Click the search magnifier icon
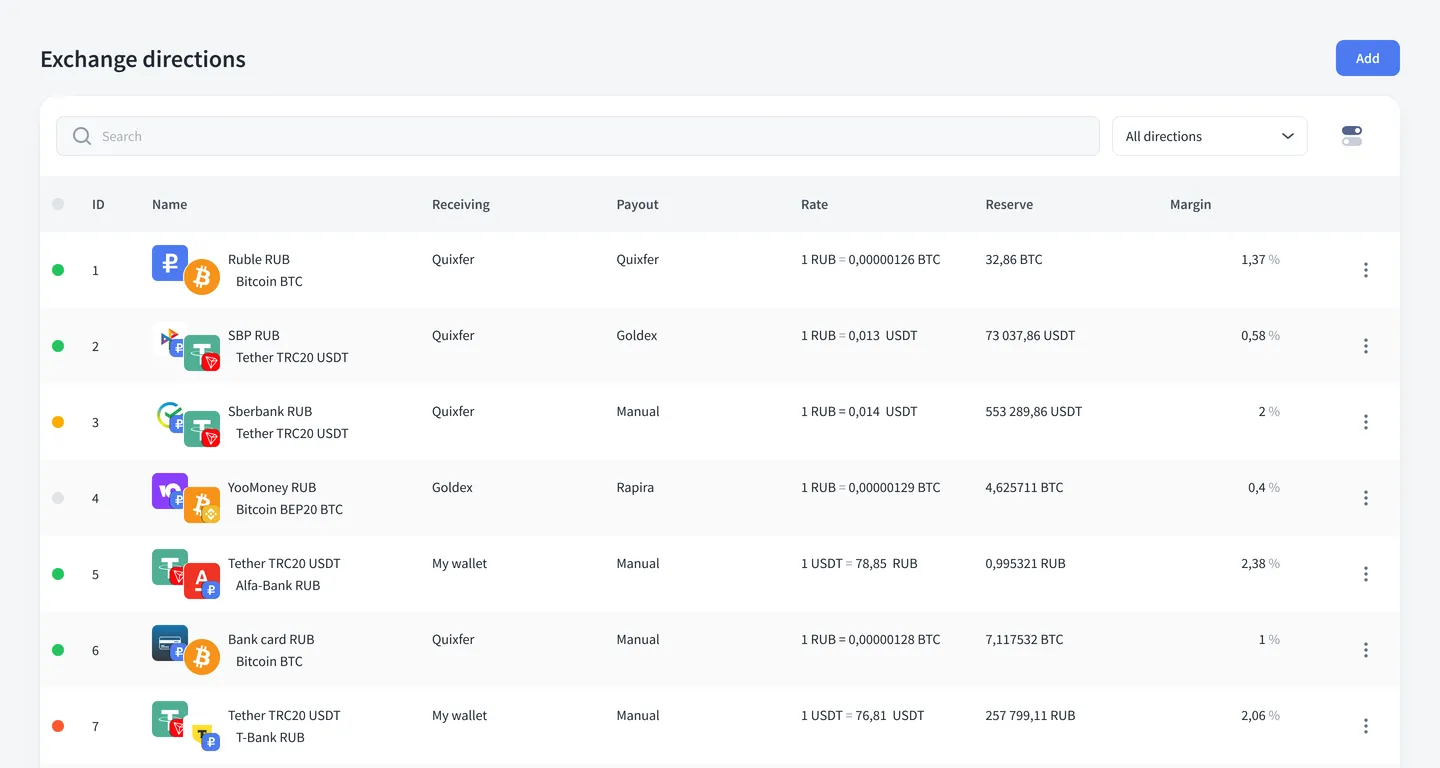Viewport: 1440px width, 768px height. point(82,136)
